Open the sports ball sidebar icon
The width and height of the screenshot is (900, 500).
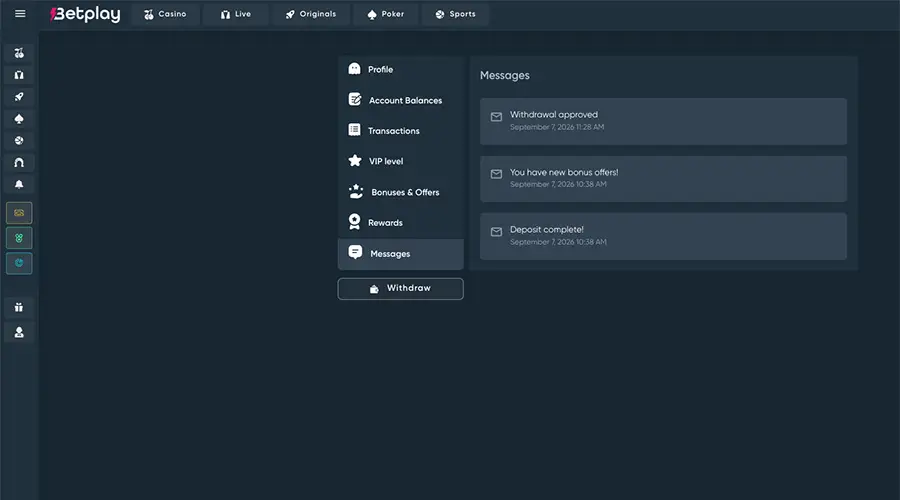(x=19, y=141)
